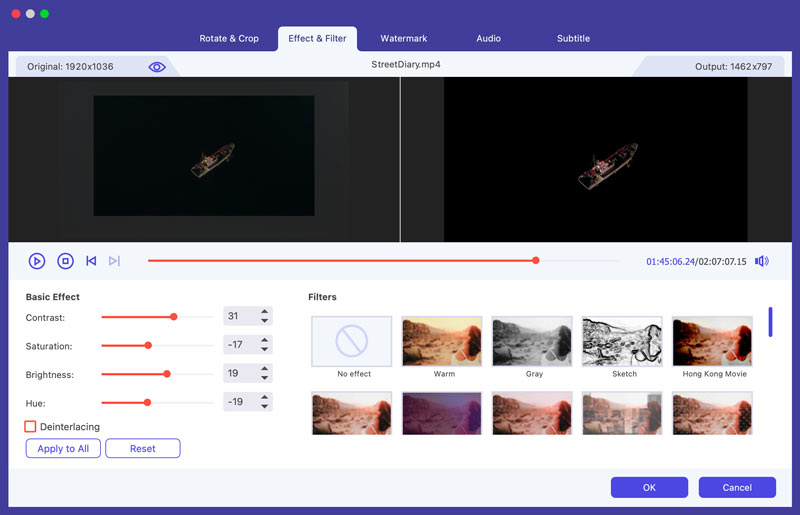Skip to next frame
Image resolution: width=800 pixels, height=515 pixels.
click(114, 261)
